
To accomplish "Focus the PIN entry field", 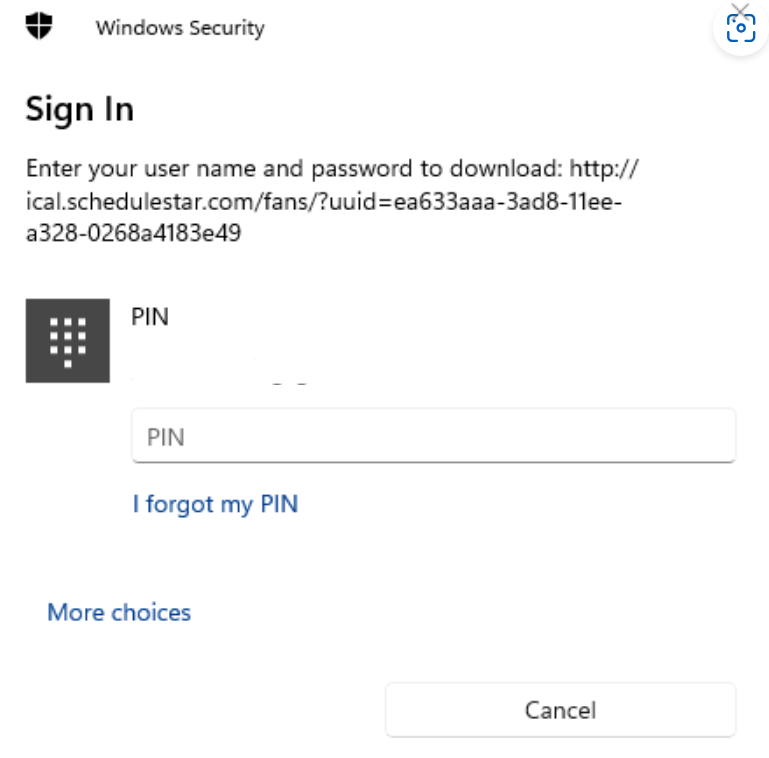I will [x=434, y=435].
